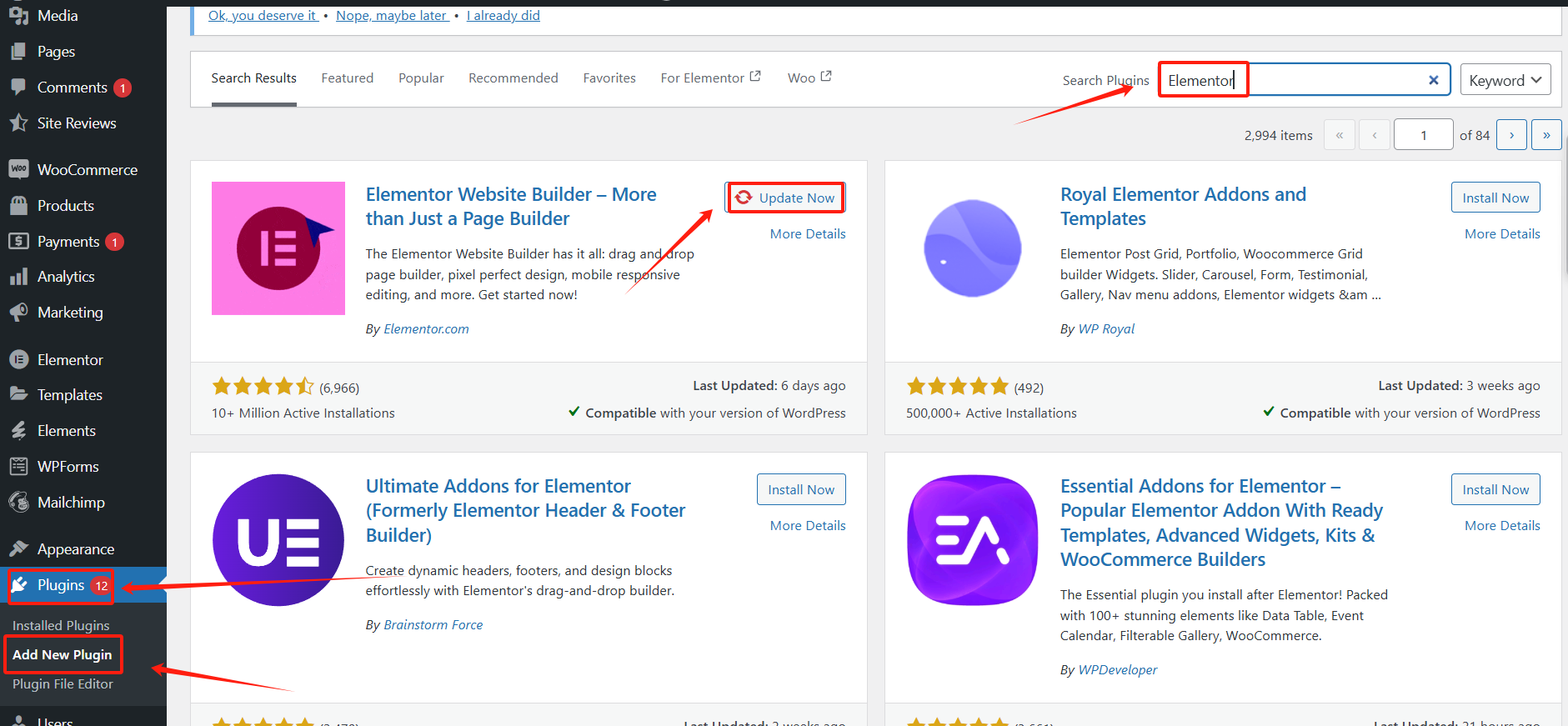Viewport: 1568px width, 726px height.
Task: Click the Appearance paintbrush icon
Action: click(x=18, y=548)
